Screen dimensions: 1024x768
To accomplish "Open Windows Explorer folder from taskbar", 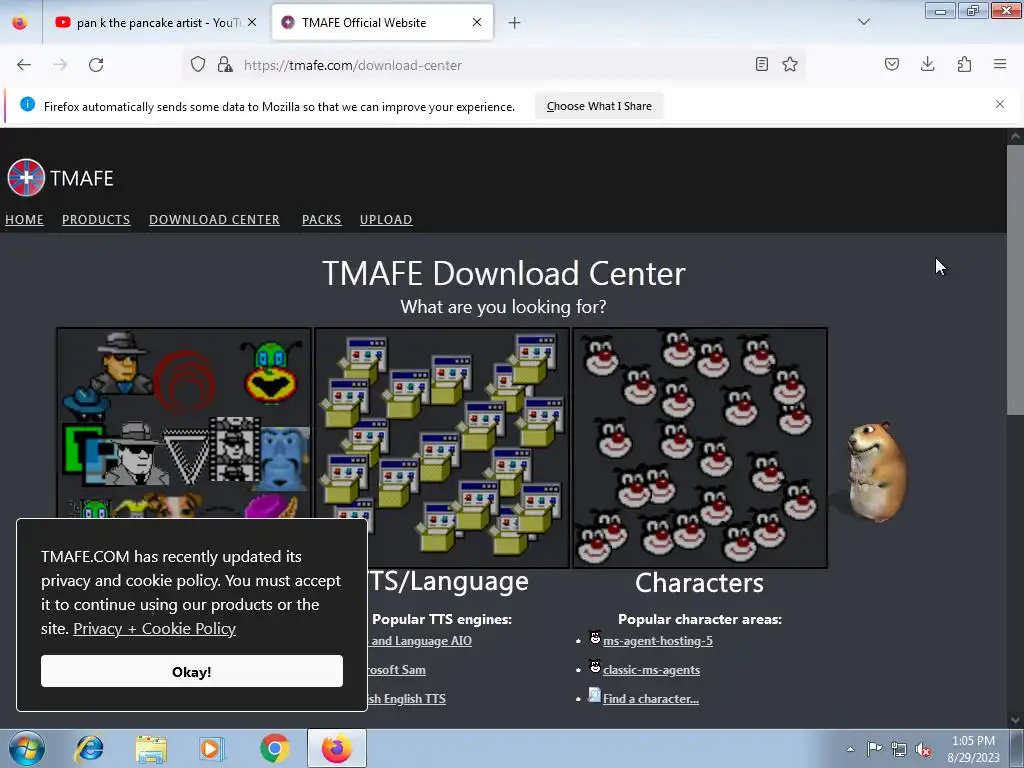I will click(x=152, y=748).
